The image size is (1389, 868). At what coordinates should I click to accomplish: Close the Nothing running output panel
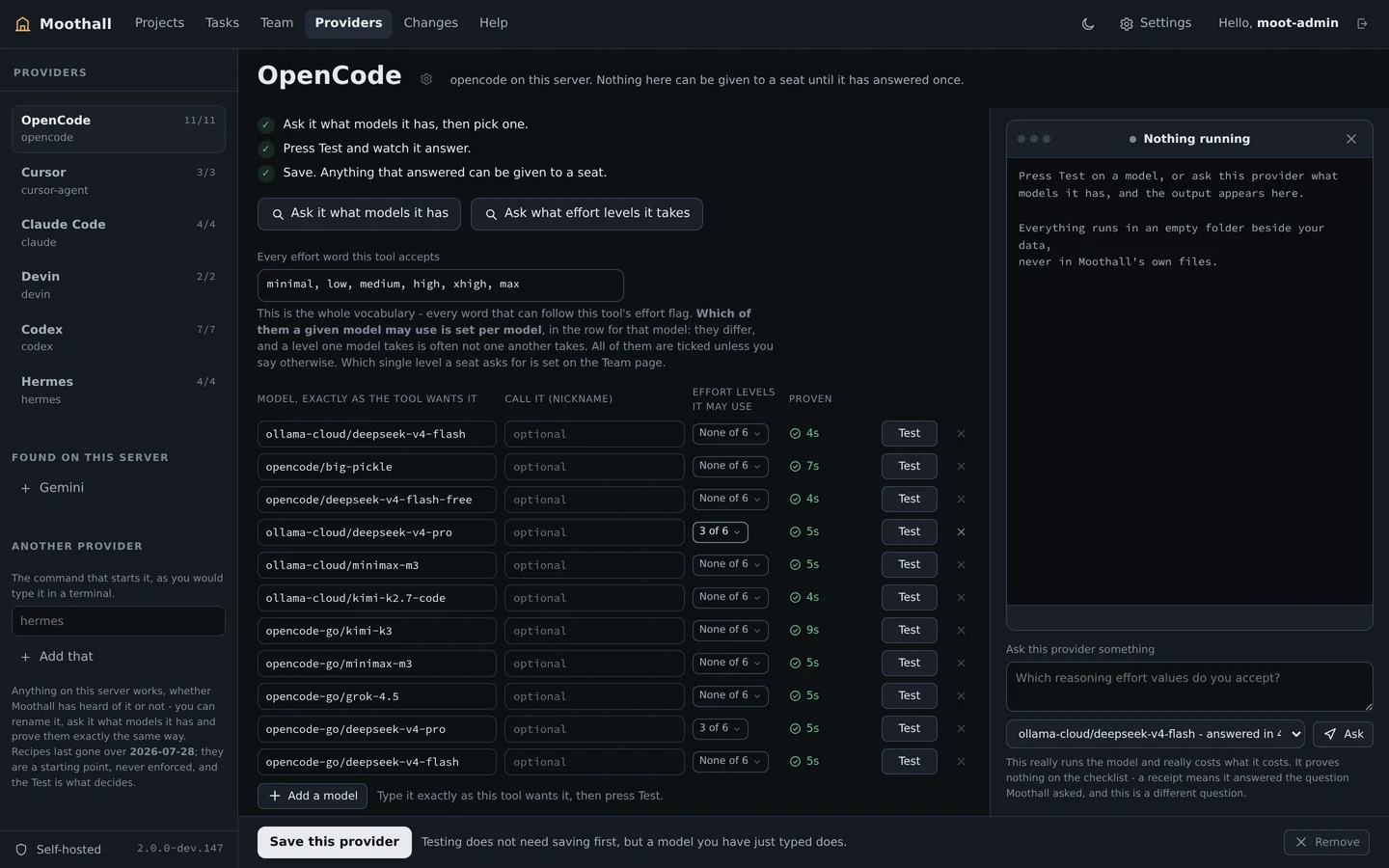(1351, 139)
